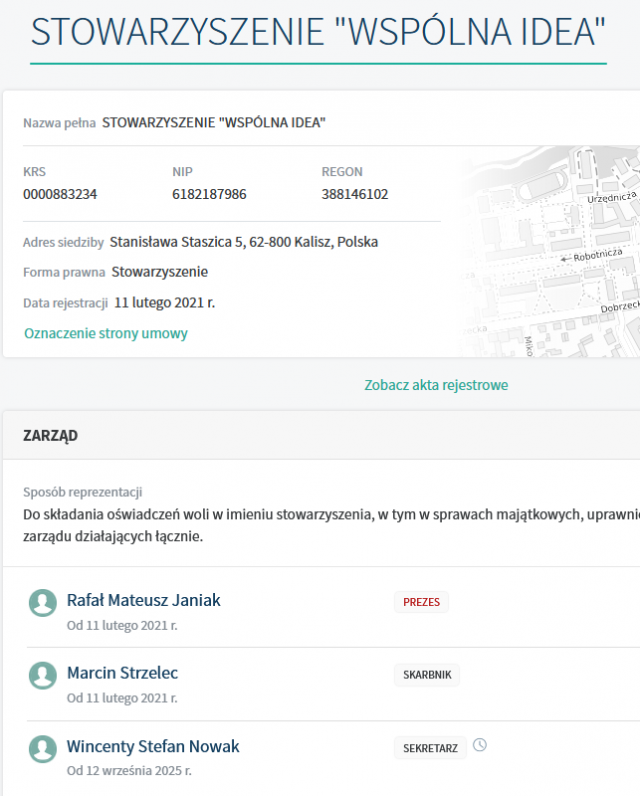This screenshot has height=796, width=640.
Task: Click the page title STOWARZYSZENIE "WSPÓLNA IDEA"
Action: click(318, 31)
